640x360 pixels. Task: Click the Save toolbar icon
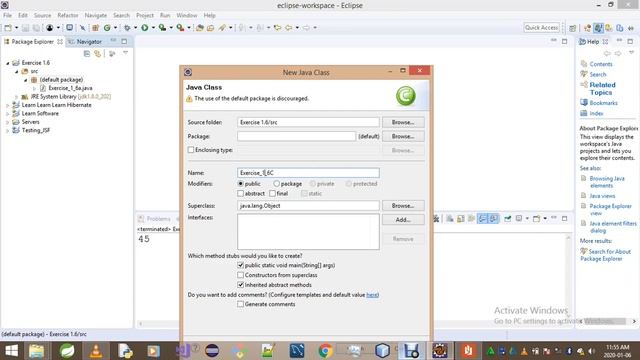point(25,28)
